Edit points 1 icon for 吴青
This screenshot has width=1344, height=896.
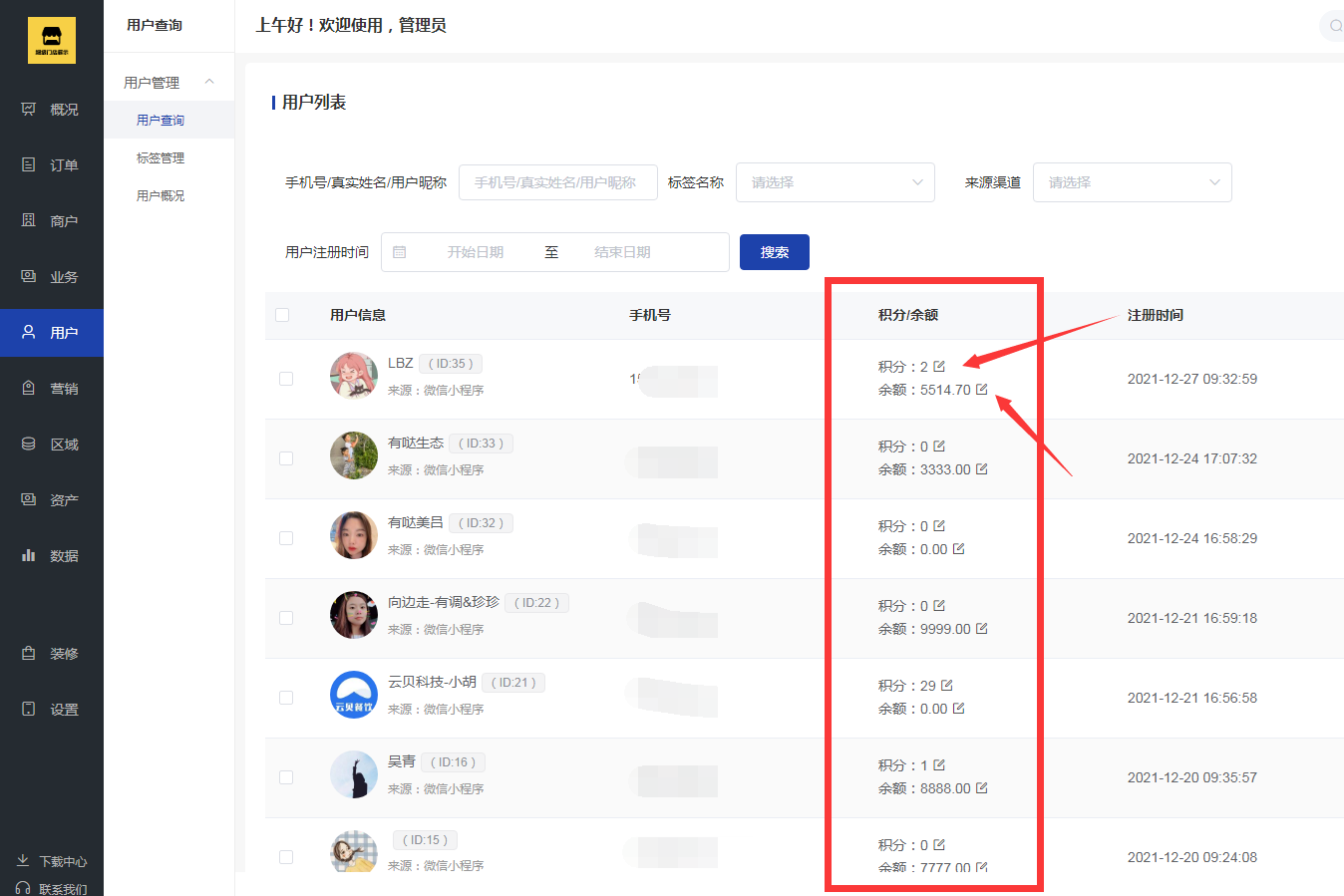[x=939, y=764]
